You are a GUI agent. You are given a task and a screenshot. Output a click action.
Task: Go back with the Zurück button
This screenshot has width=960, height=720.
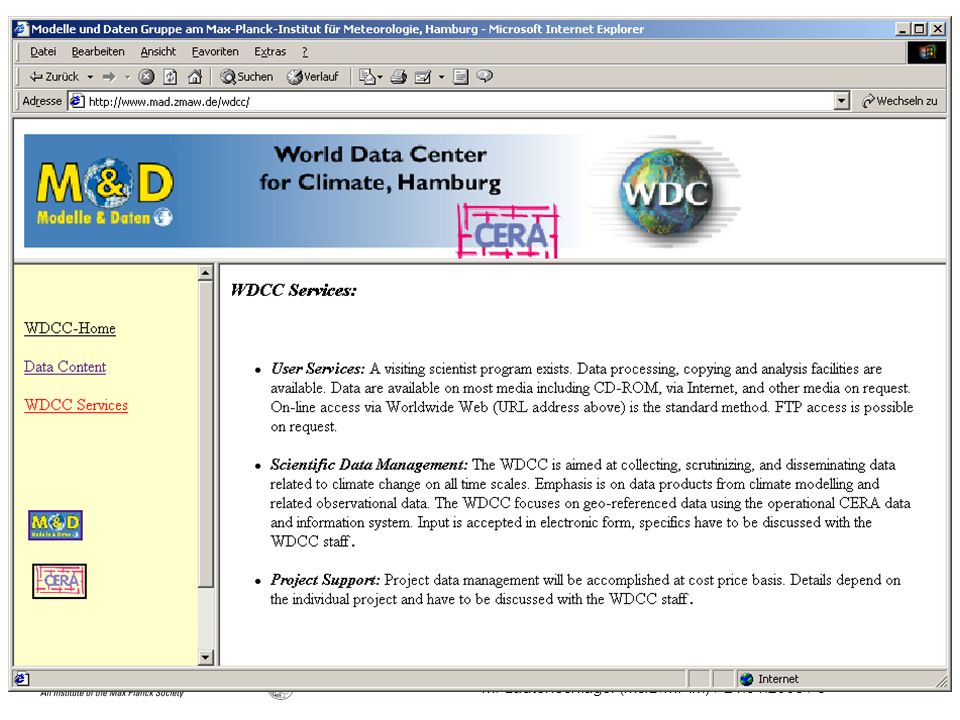point(54,77)
